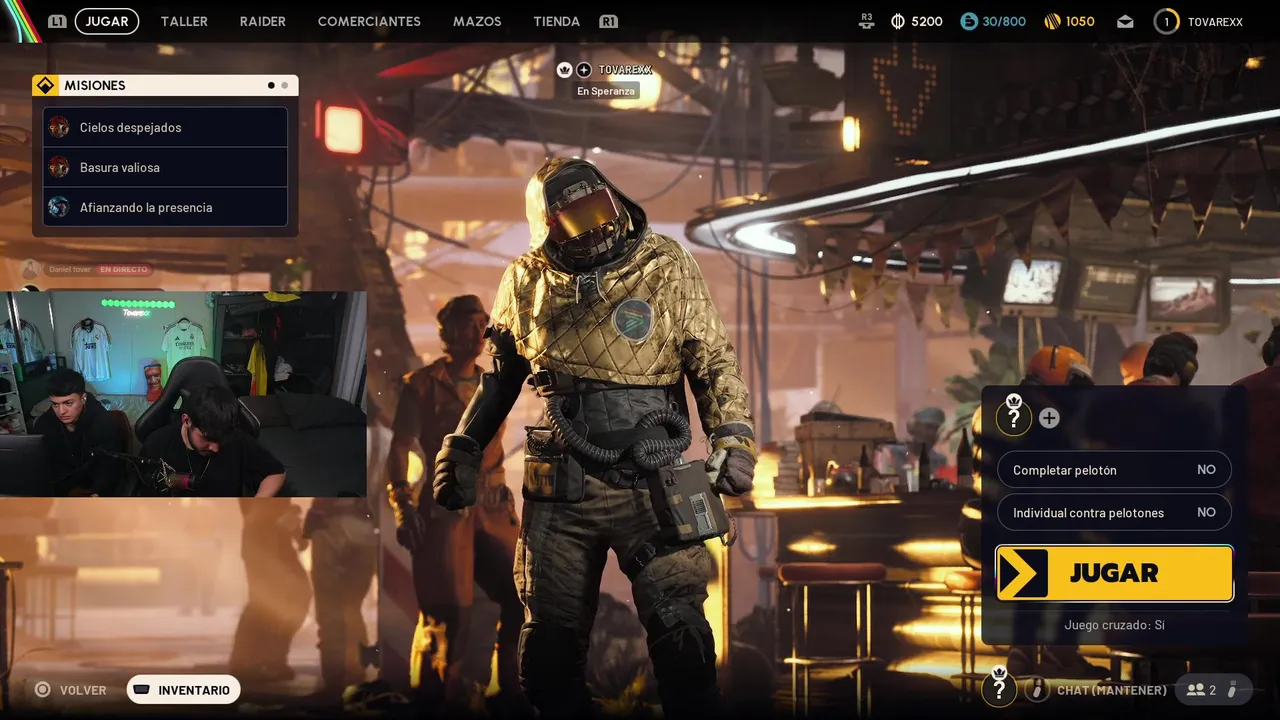Image resolution: width=1280 pixels, height=720 pixels.
Task: Open the Cielos despejados mission
Action: pos(165,127)
